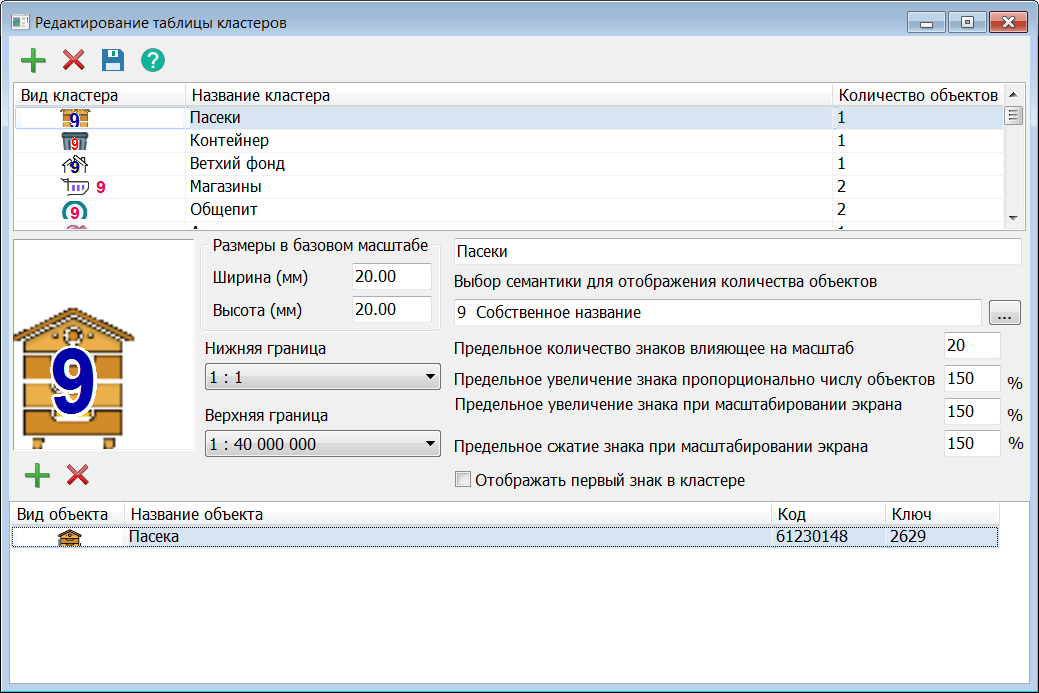This screenshot has height=693, width=1039.
Task: Save the cluster table with the diskette icon
Action: tap(112, 60)
